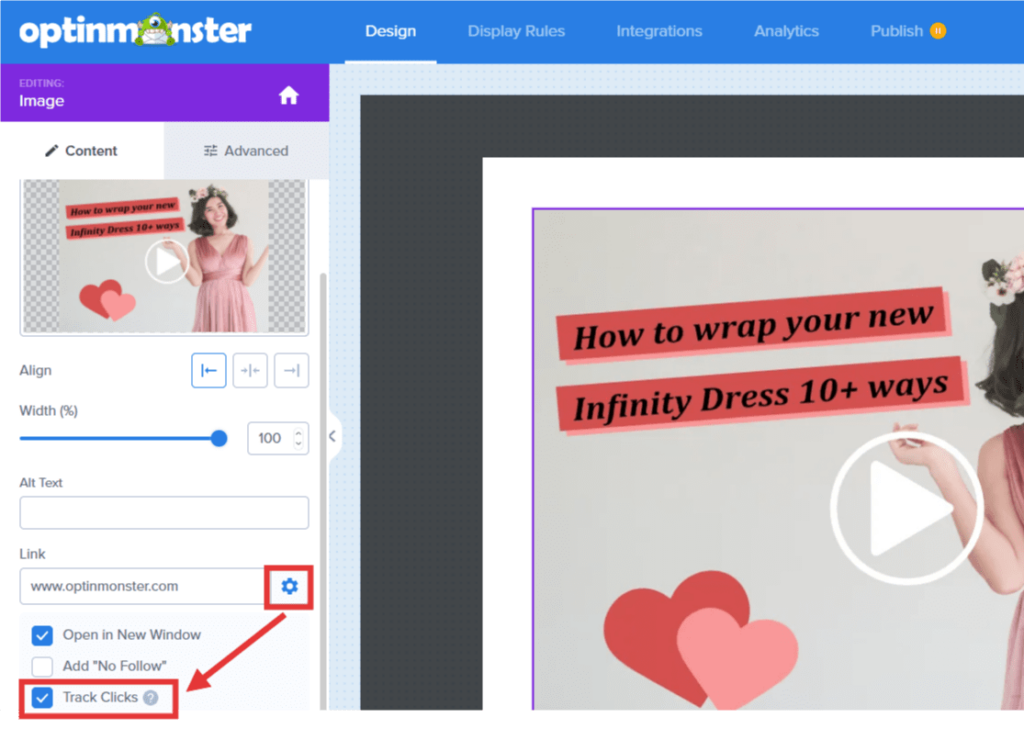Click the "Align" label
The width and height of the screenshot is (1024, 740).
[35, 370]
